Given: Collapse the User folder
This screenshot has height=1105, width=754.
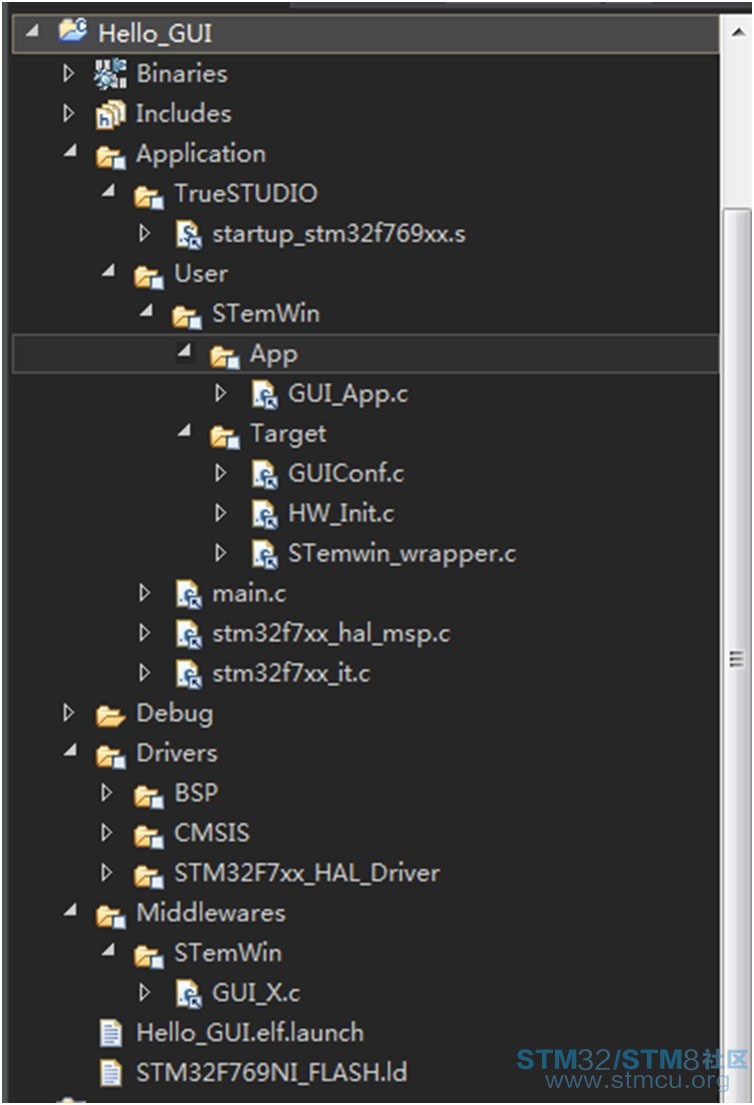Looking at the screenshot, I should point(109,271).
